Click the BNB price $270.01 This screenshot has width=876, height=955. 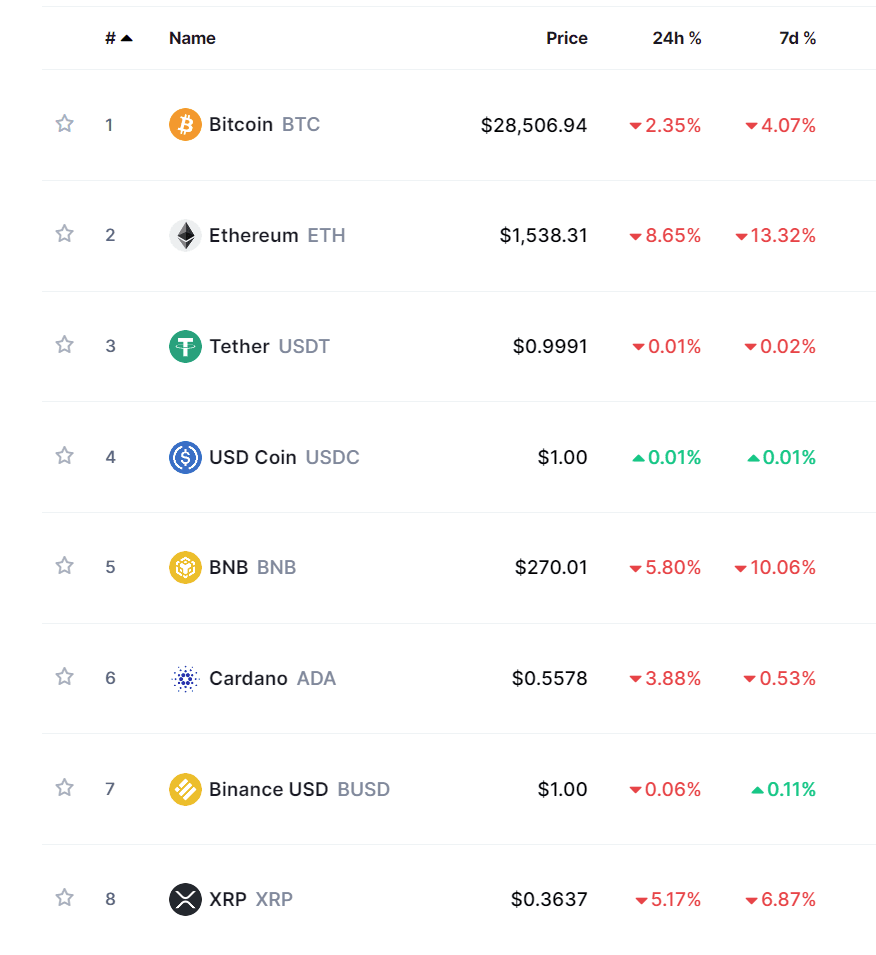(x=551, y=567)
